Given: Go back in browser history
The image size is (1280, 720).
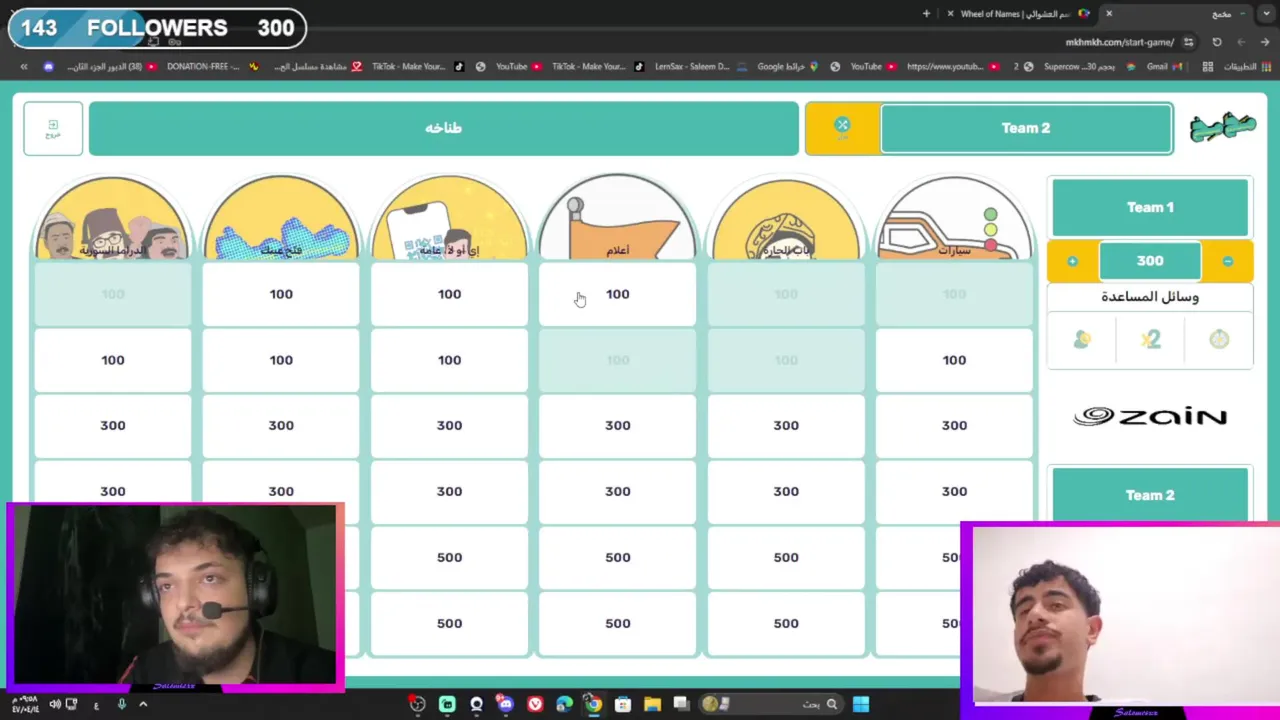Looking at the screenshot, I should [x=1264, y=42].
